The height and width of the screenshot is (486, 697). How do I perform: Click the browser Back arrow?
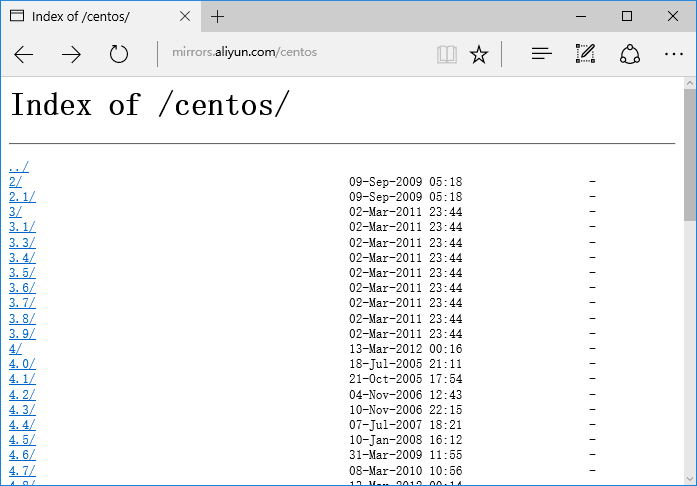[24, 54]
